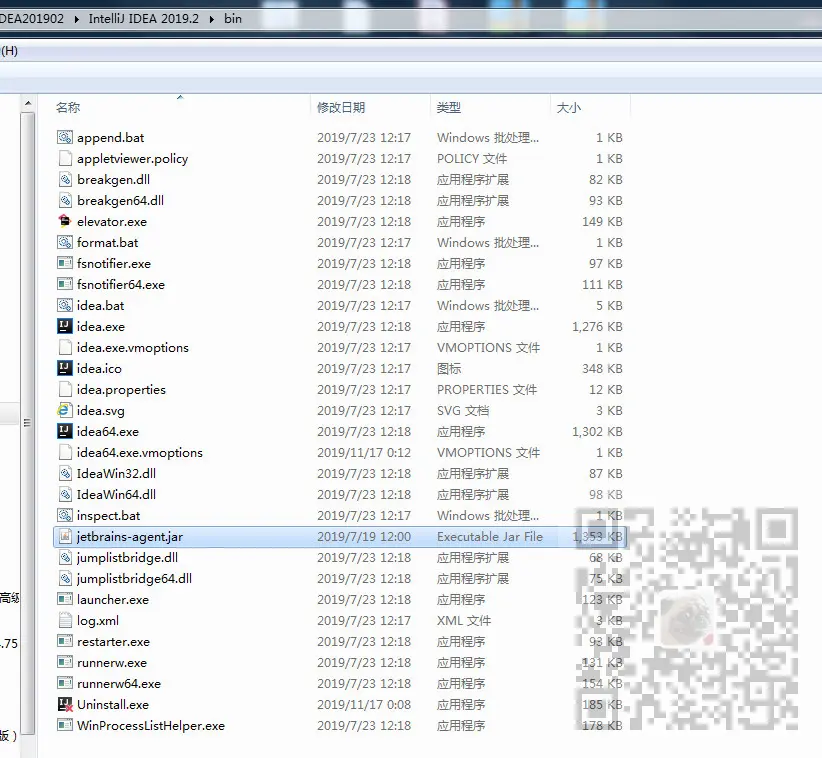The height and width of the screenshot is (758, 822).
Task: Select the fsnotifier.exe icon
Action: click(64, 263)
